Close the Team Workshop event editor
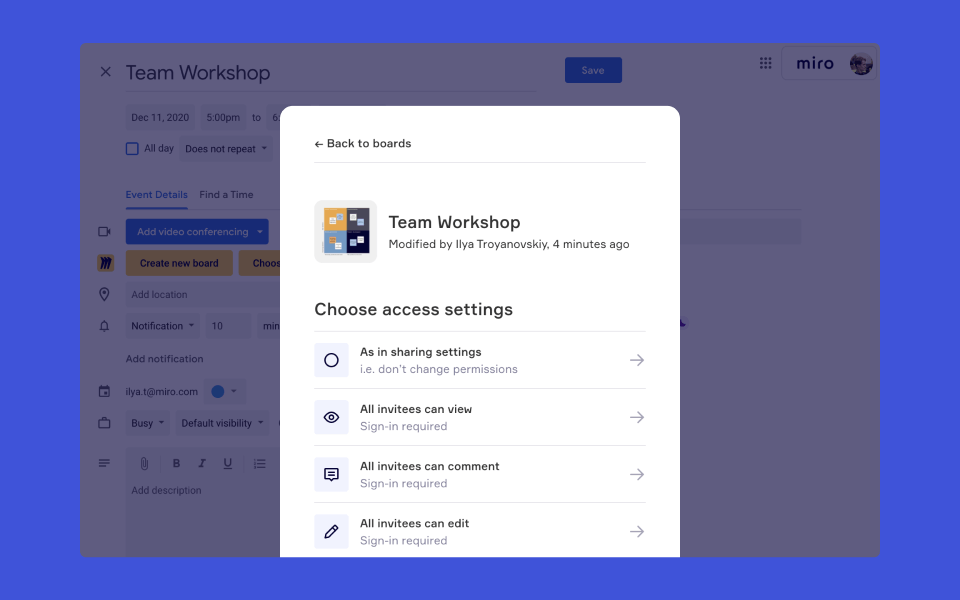 pos(105,72)
